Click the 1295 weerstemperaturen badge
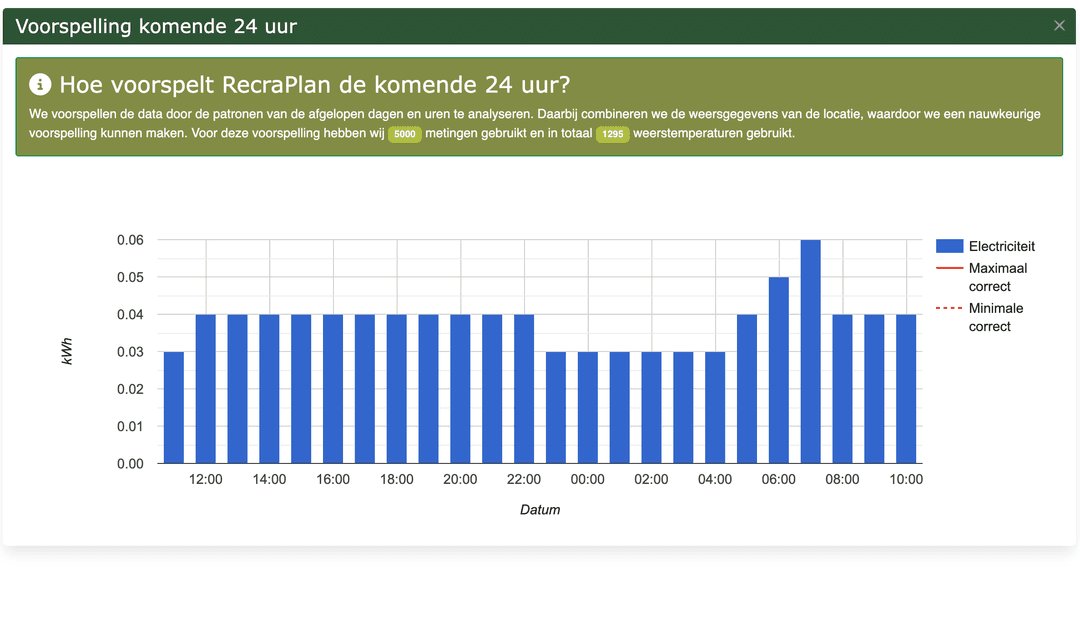 click(612, 134)
